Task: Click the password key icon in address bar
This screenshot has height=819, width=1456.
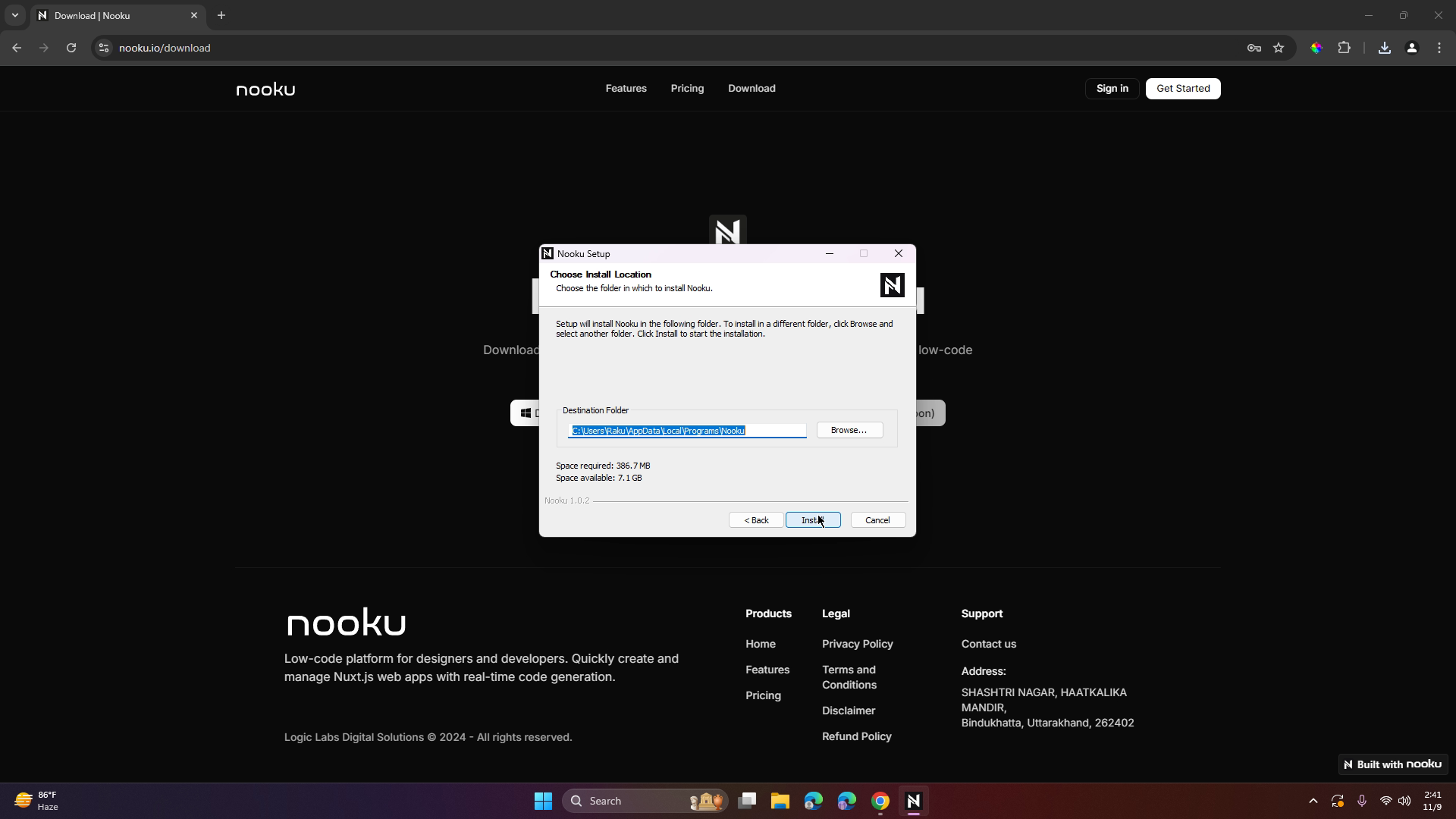Action: point(1254,48)
